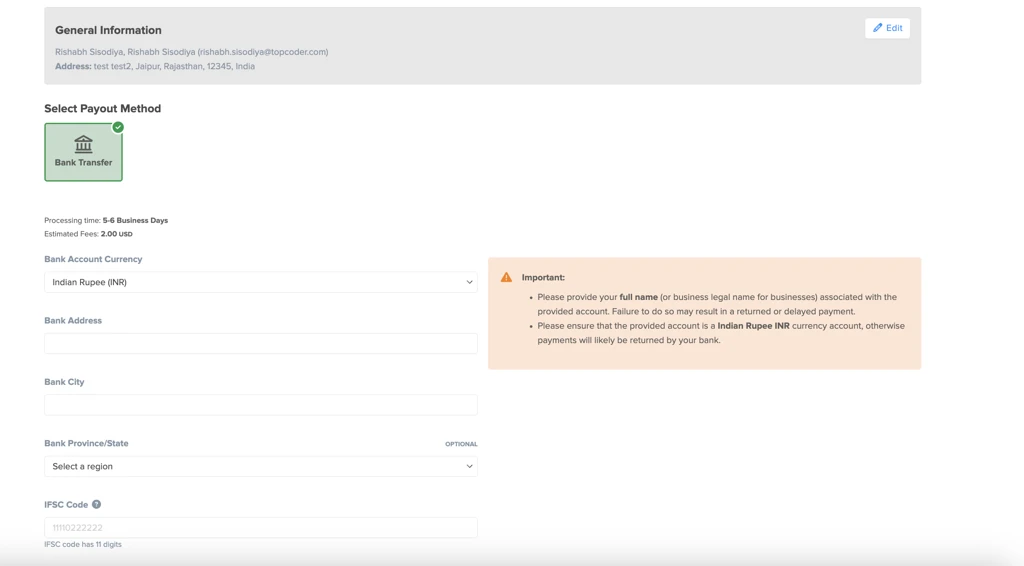
Task: Click inside the Bank Address field
Action: click(x=261, y=343)
